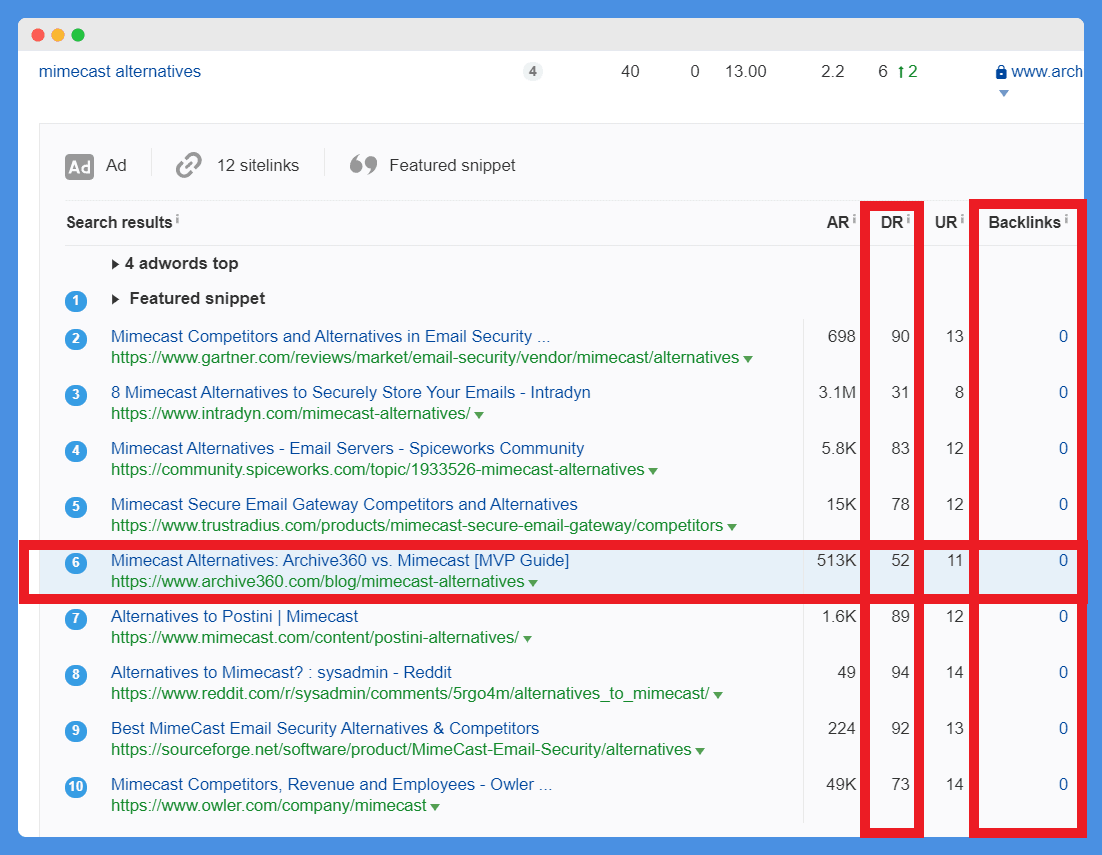Click the Search results info icon
This screenshot has height=855, width=1102.
pyautogui.click(x=177, y=219)
